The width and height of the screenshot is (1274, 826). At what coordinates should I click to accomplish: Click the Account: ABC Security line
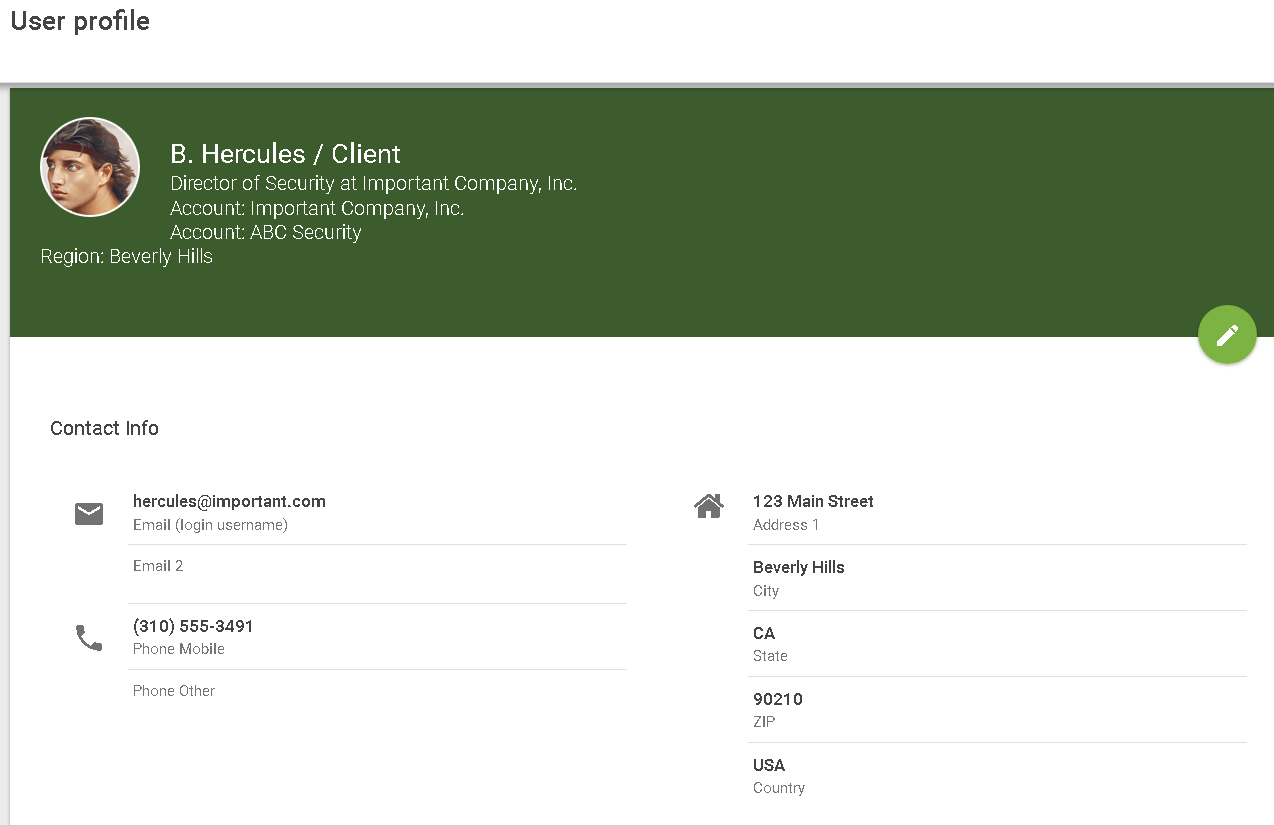click(265, 232)
